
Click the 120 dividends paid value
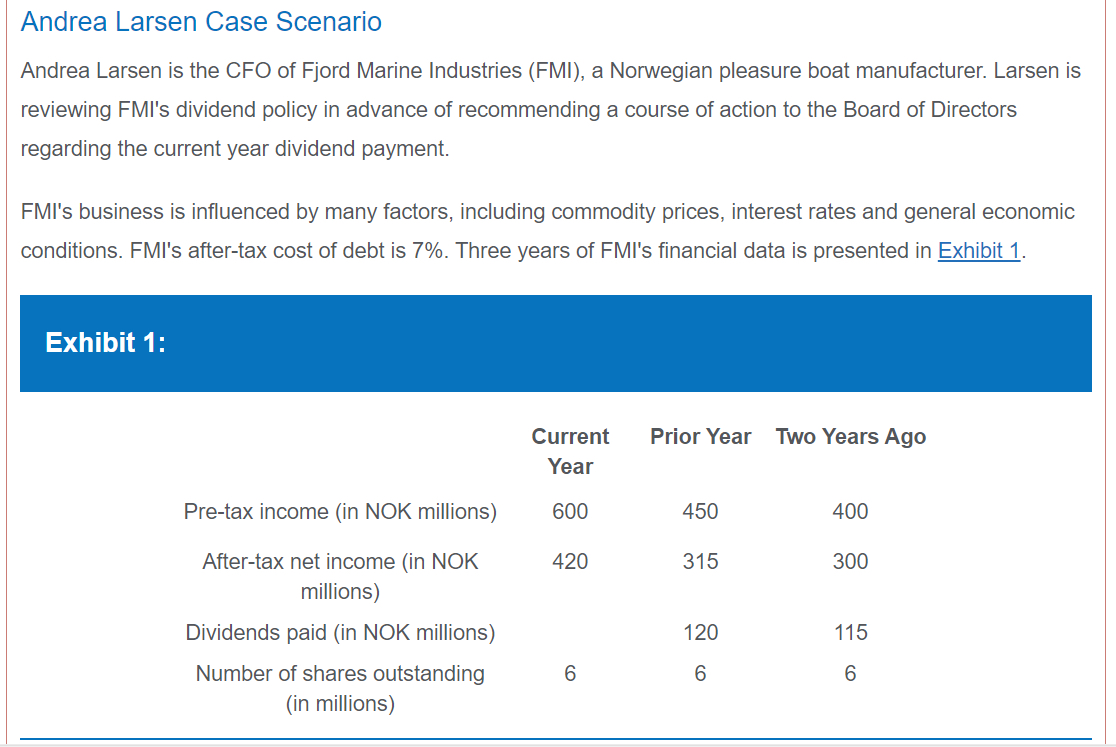[700, 632]
